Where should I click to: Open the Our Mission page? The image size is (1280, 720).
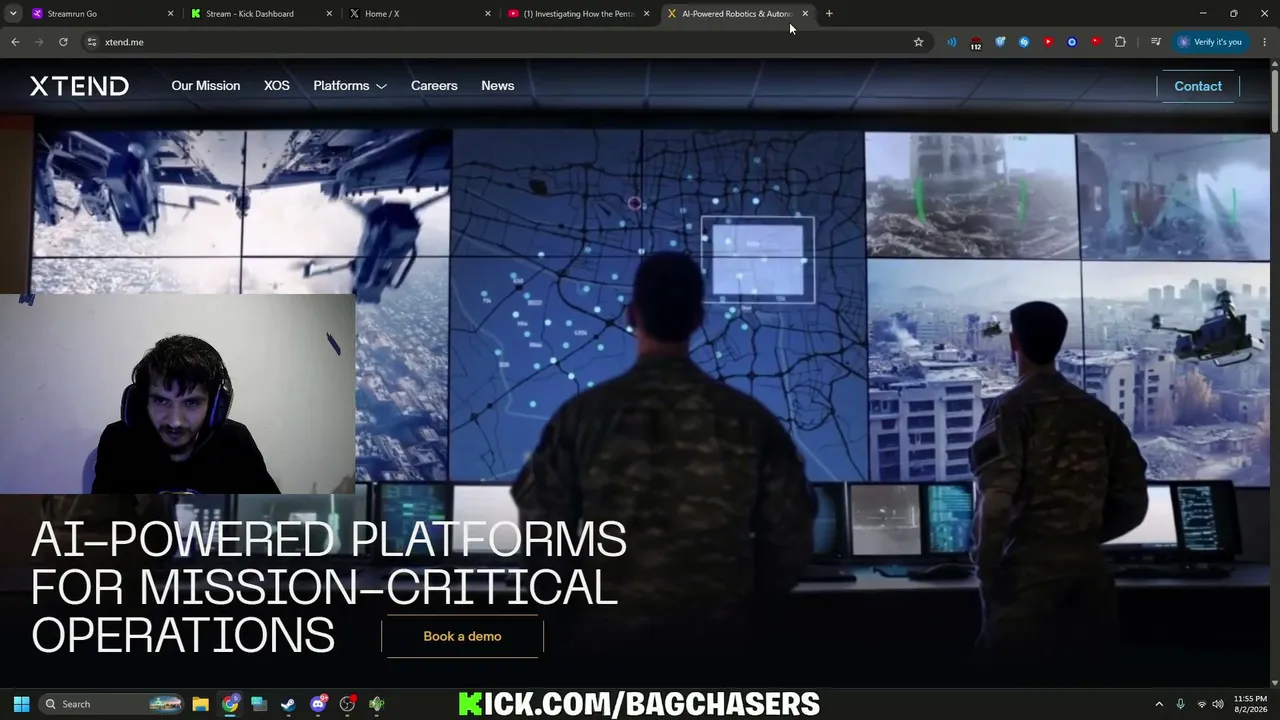pyautogui.click(x=205, y=86)
